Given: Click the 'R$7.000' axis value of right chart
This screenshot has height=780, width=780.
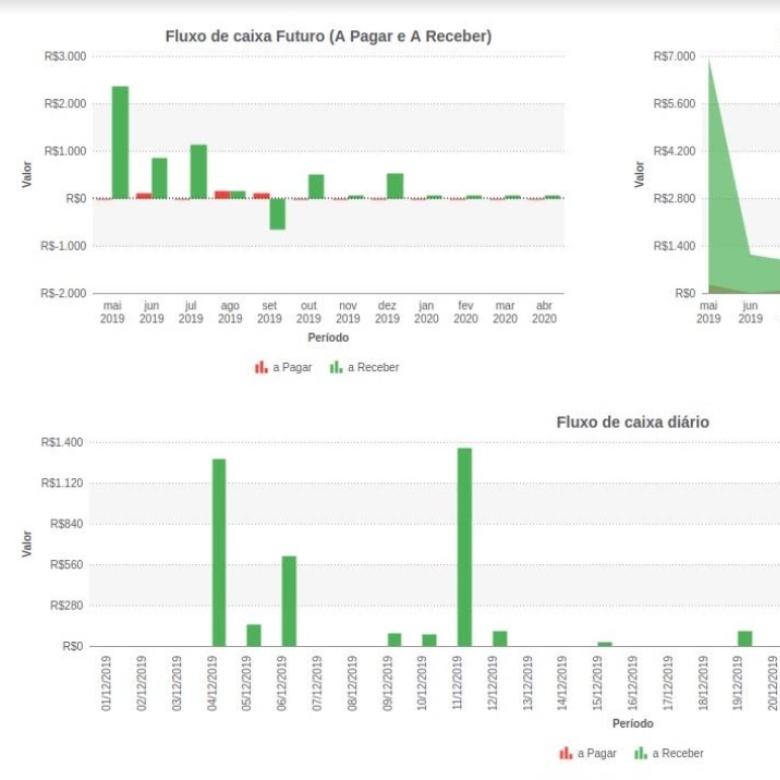Looking at the screenshot, I should (675, 56).
